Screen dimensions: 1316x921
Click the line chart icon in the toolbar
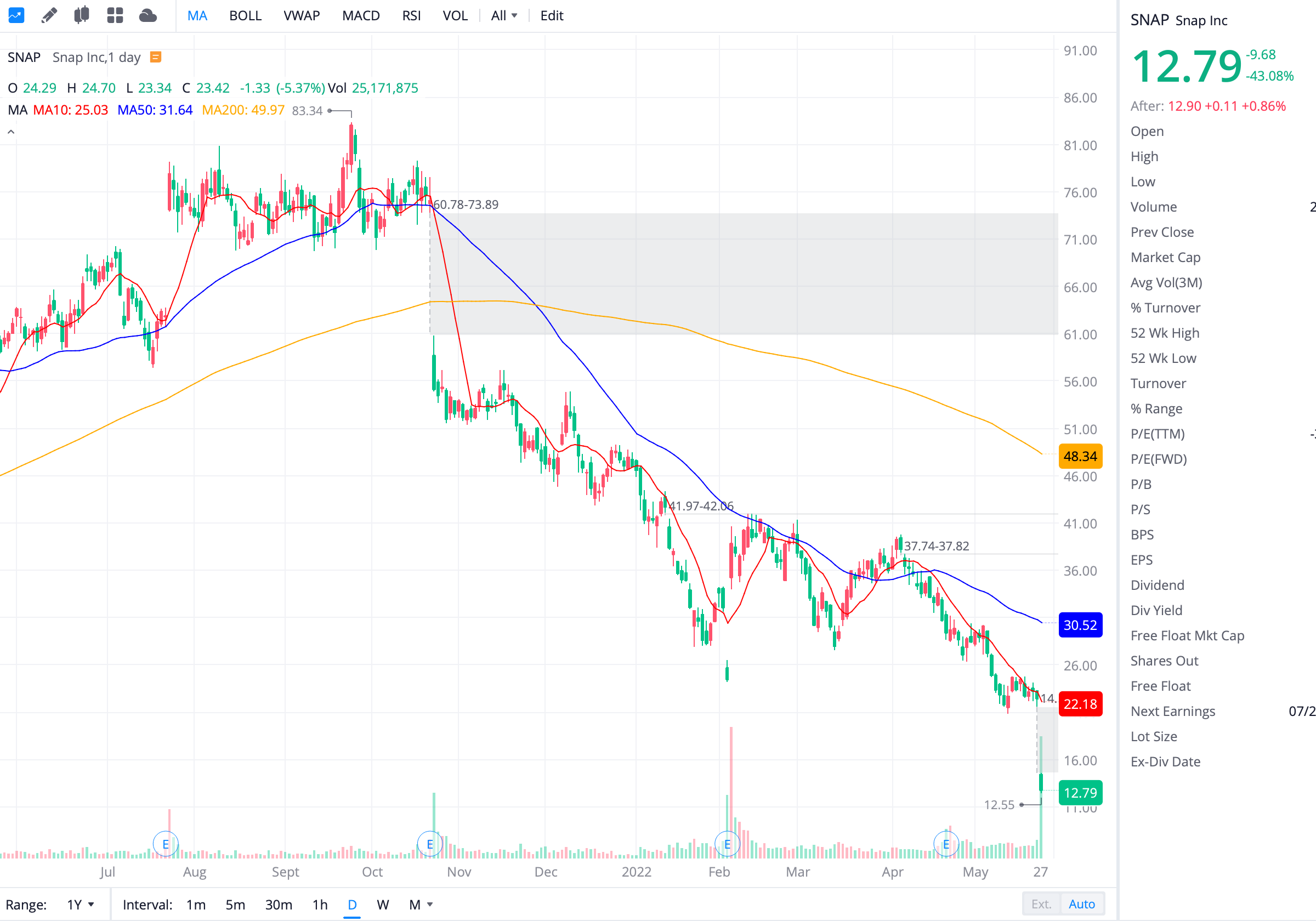coord(16,15)
